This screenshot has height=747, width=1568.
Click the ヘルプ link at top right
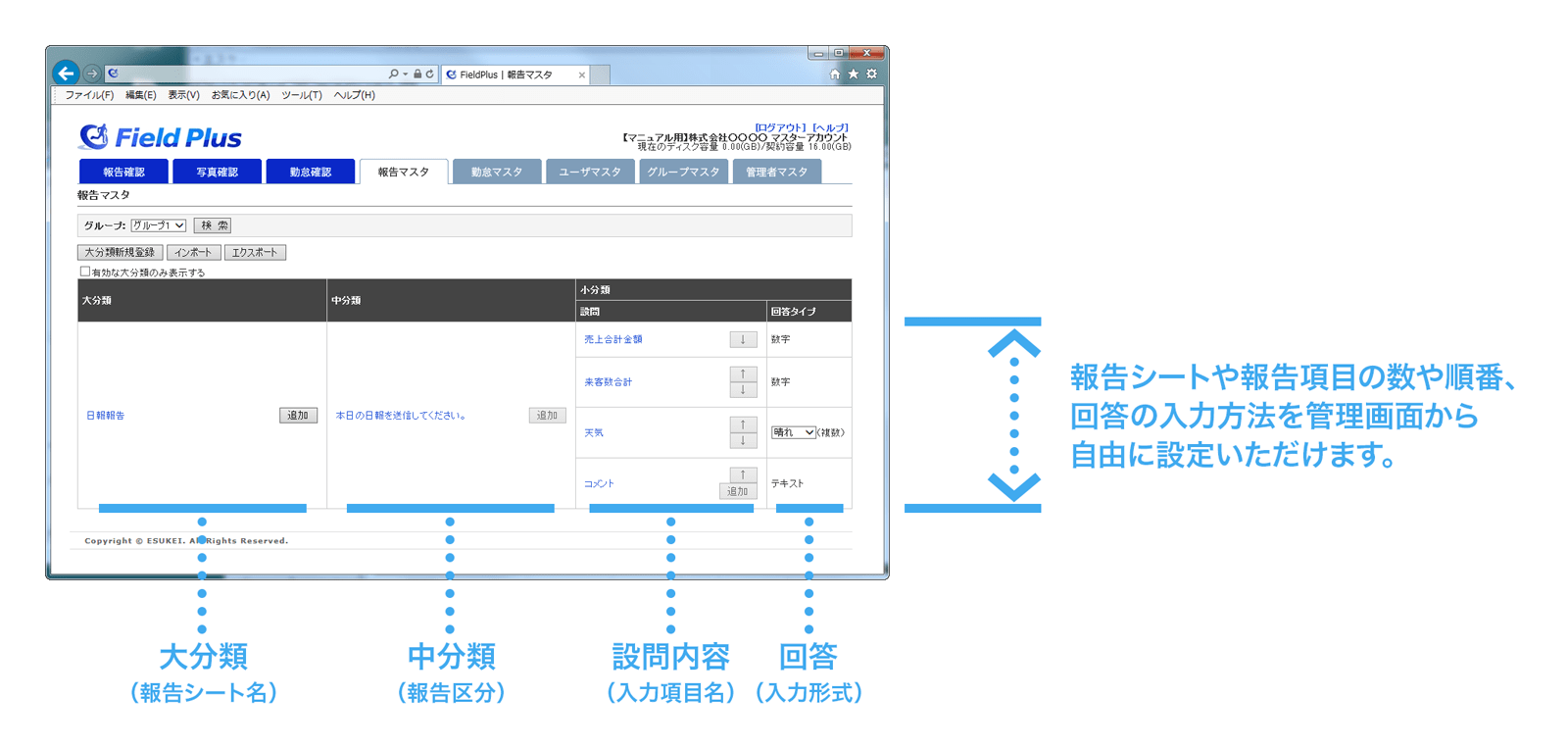pyautogui.click(x=830, y=127)
